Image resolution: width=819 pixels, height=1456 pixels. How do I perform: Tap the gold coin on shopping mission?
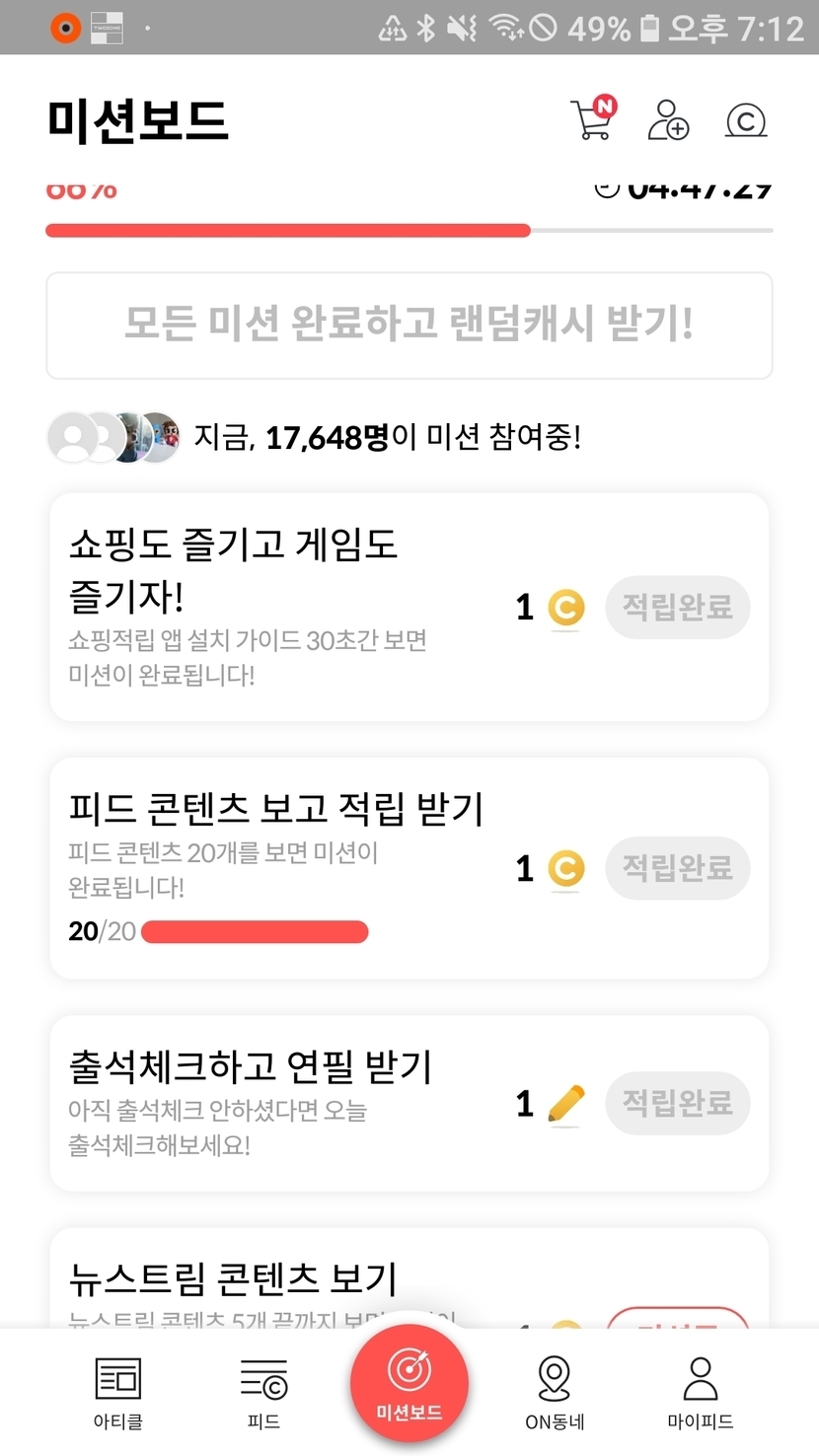coord(565,608)
